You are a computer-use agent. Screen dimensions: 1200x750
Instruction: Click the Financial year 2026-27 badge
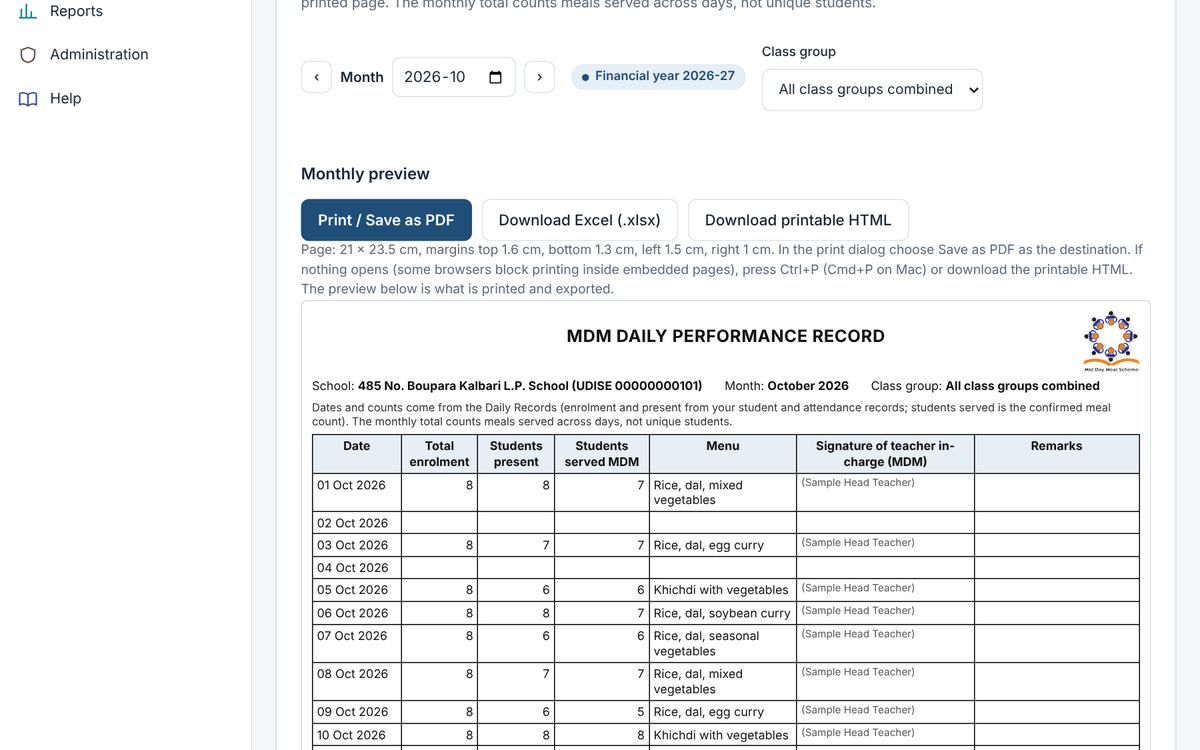658,76
